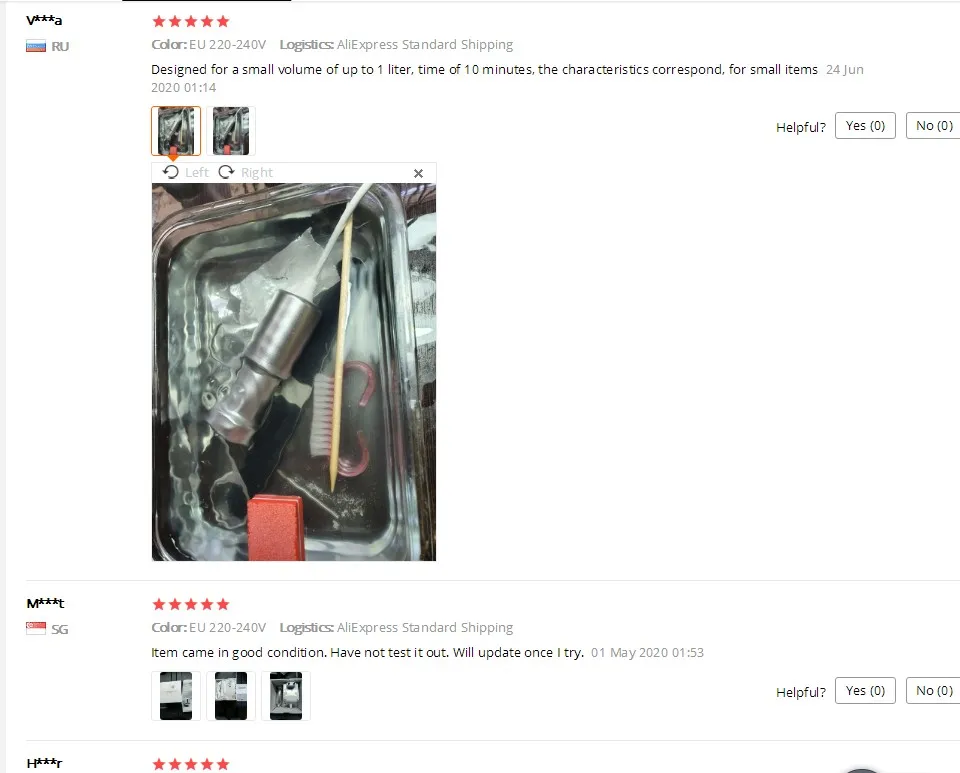Screen dimensions: 960x773
Task: Click the star rating of V***a's review
Action: pos(190,21)
